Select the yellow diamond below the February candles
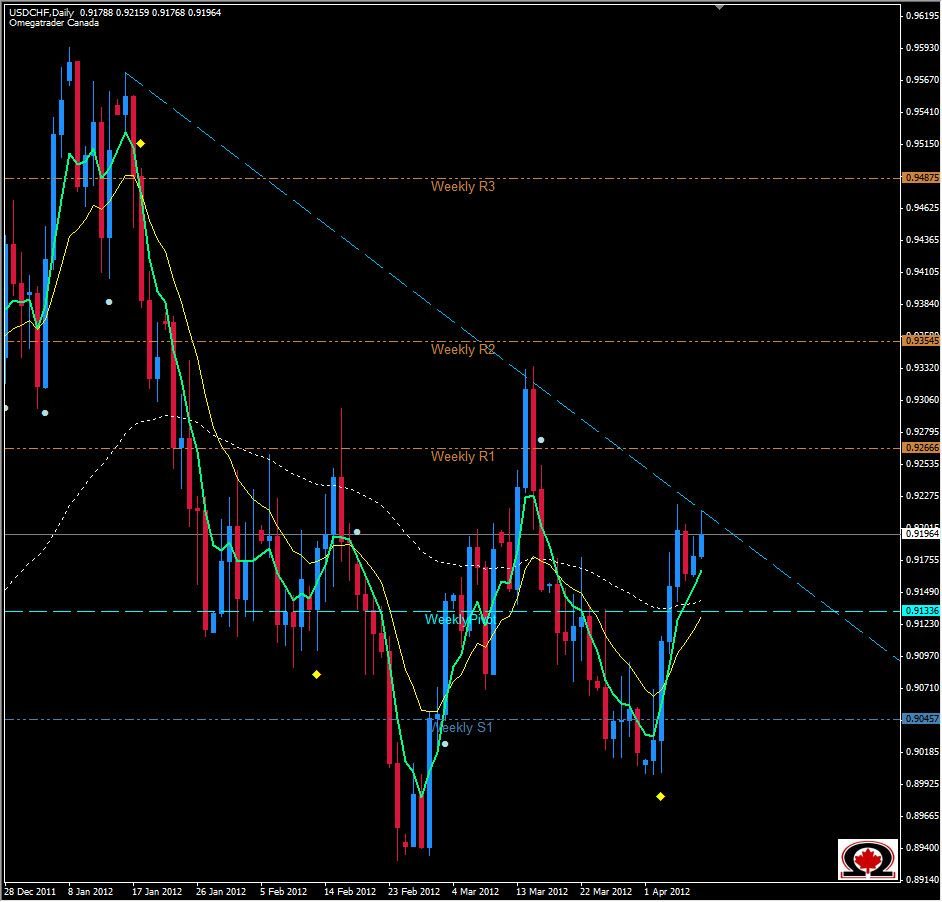Screen dimensions: 942x902 pyautogui.click(x=316, y=675)
